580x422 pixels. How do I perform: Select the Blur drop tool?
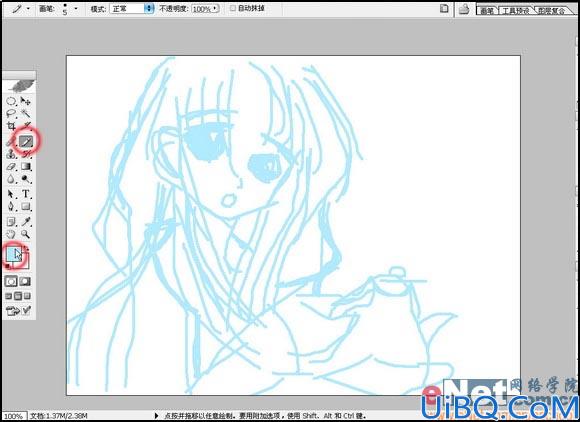[x=11, y=179]
